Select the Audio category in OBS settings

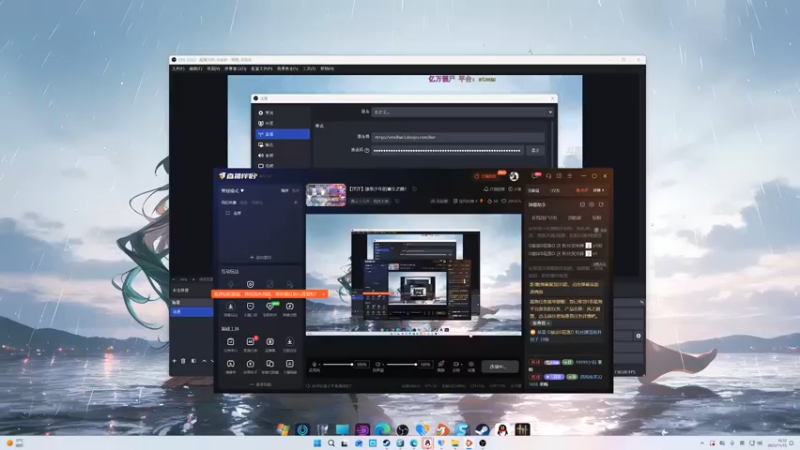[x=282, y=156]
